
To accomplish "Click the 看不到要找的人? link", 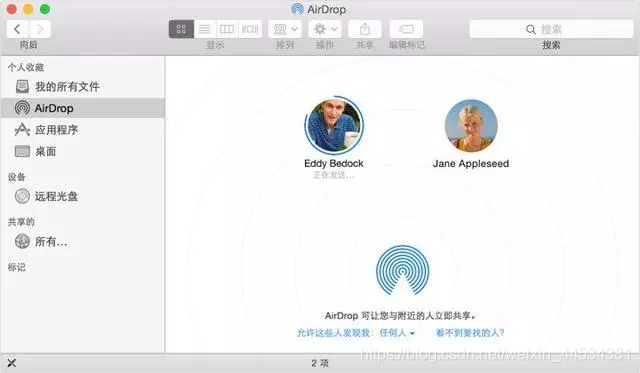I will point(470,333).
